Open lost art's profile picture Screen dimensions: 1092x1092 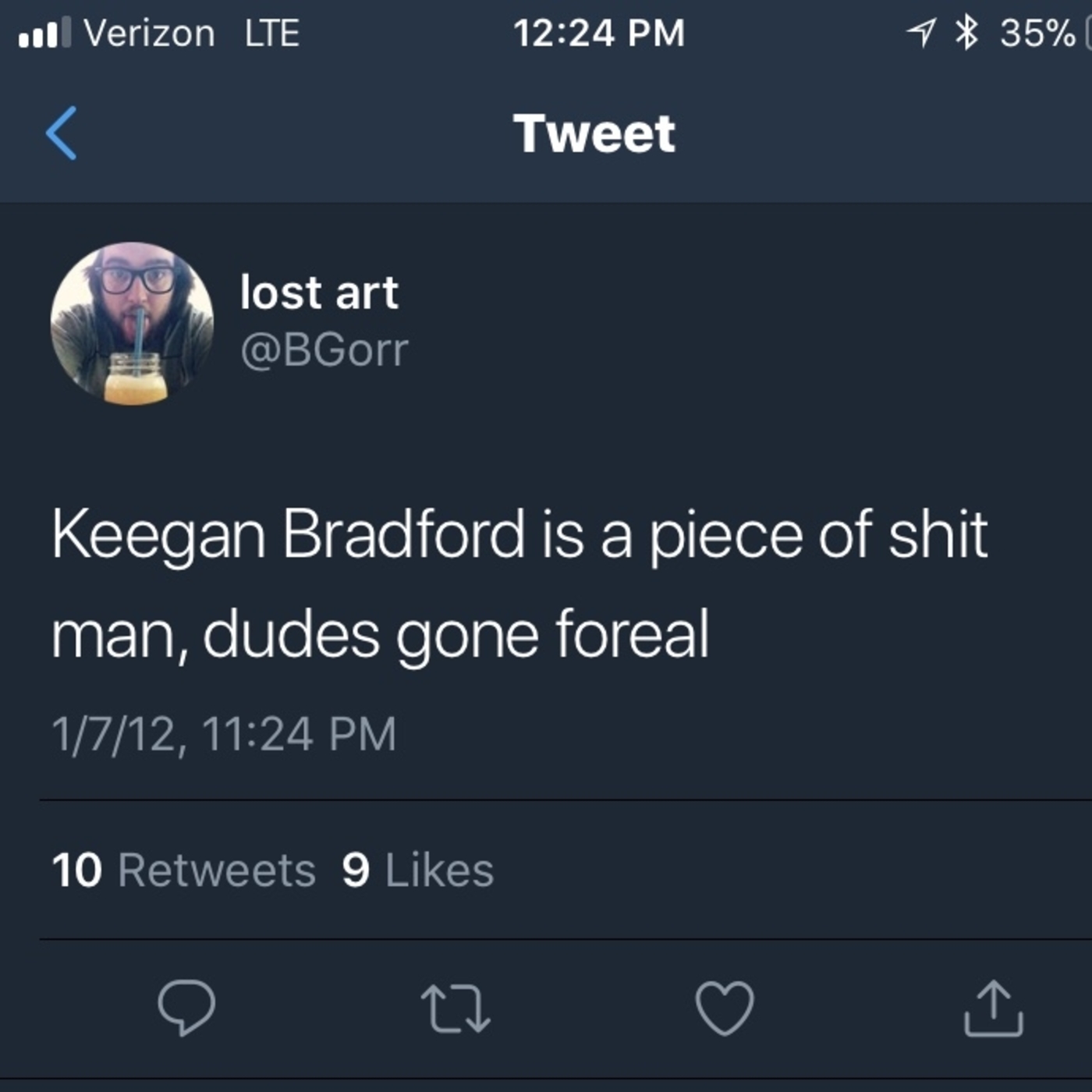(133, 323)
